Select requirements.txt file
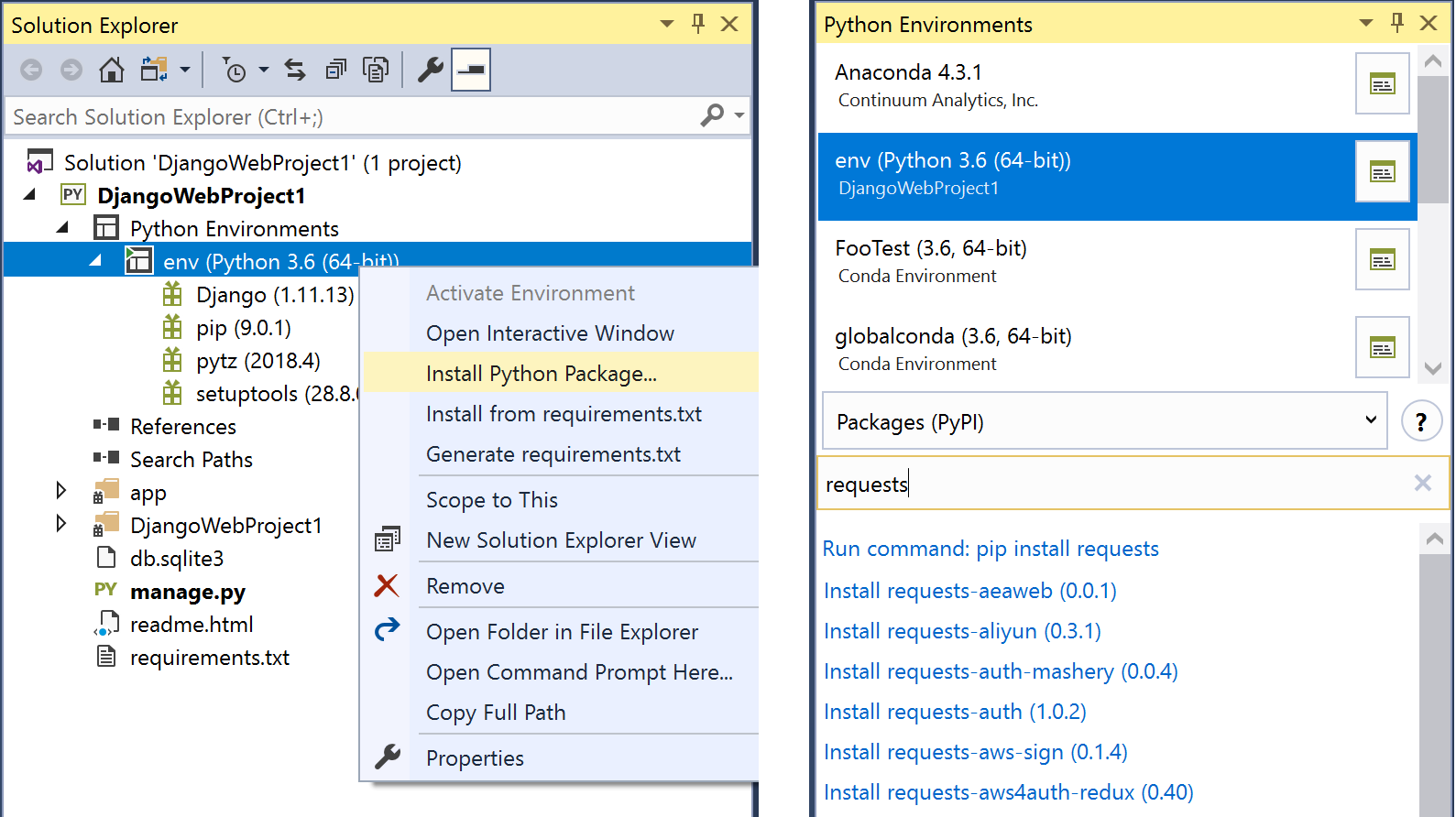 coord(210,658)
